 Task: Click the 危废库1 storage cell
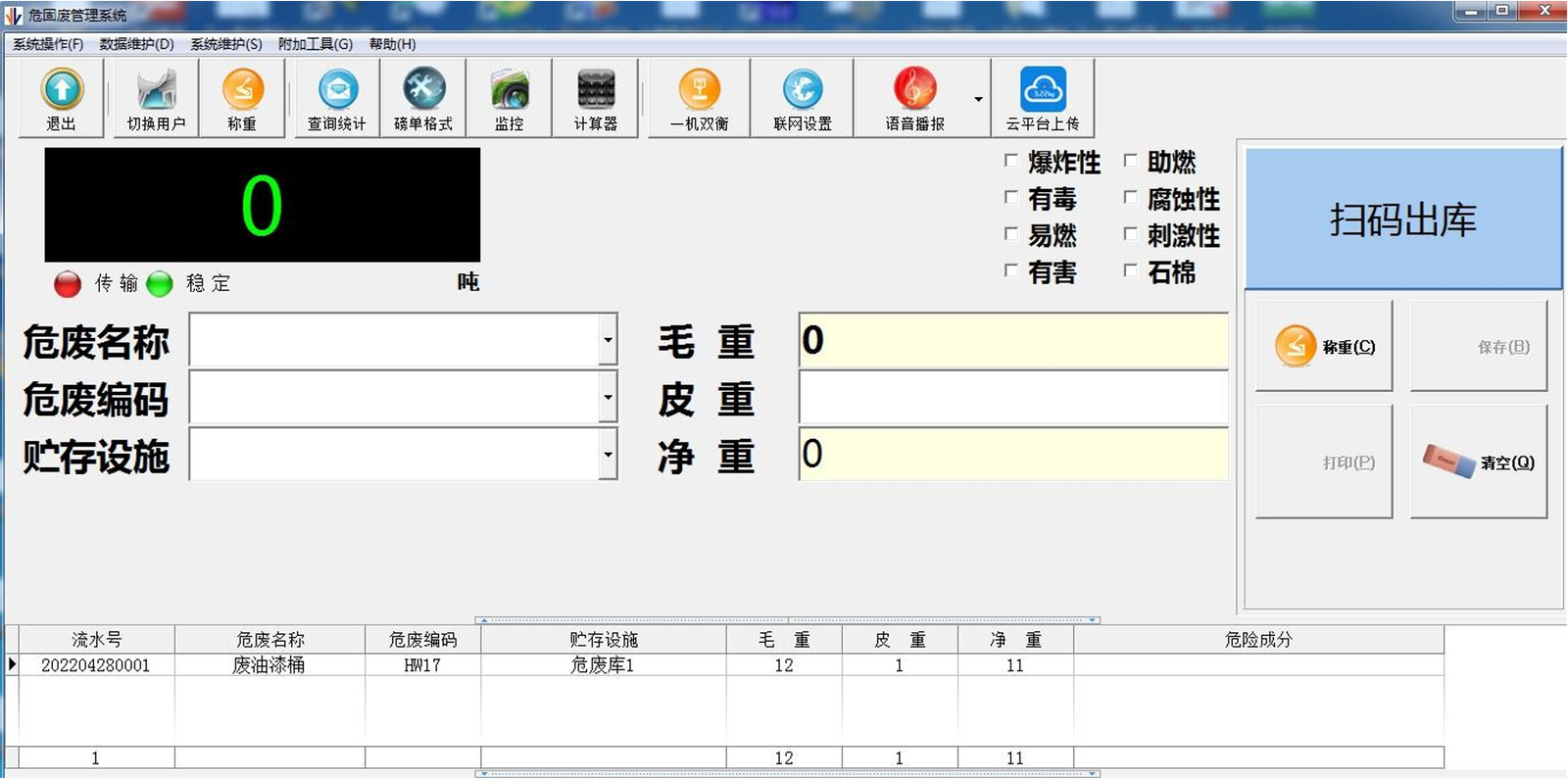click(x=603, y=665)
